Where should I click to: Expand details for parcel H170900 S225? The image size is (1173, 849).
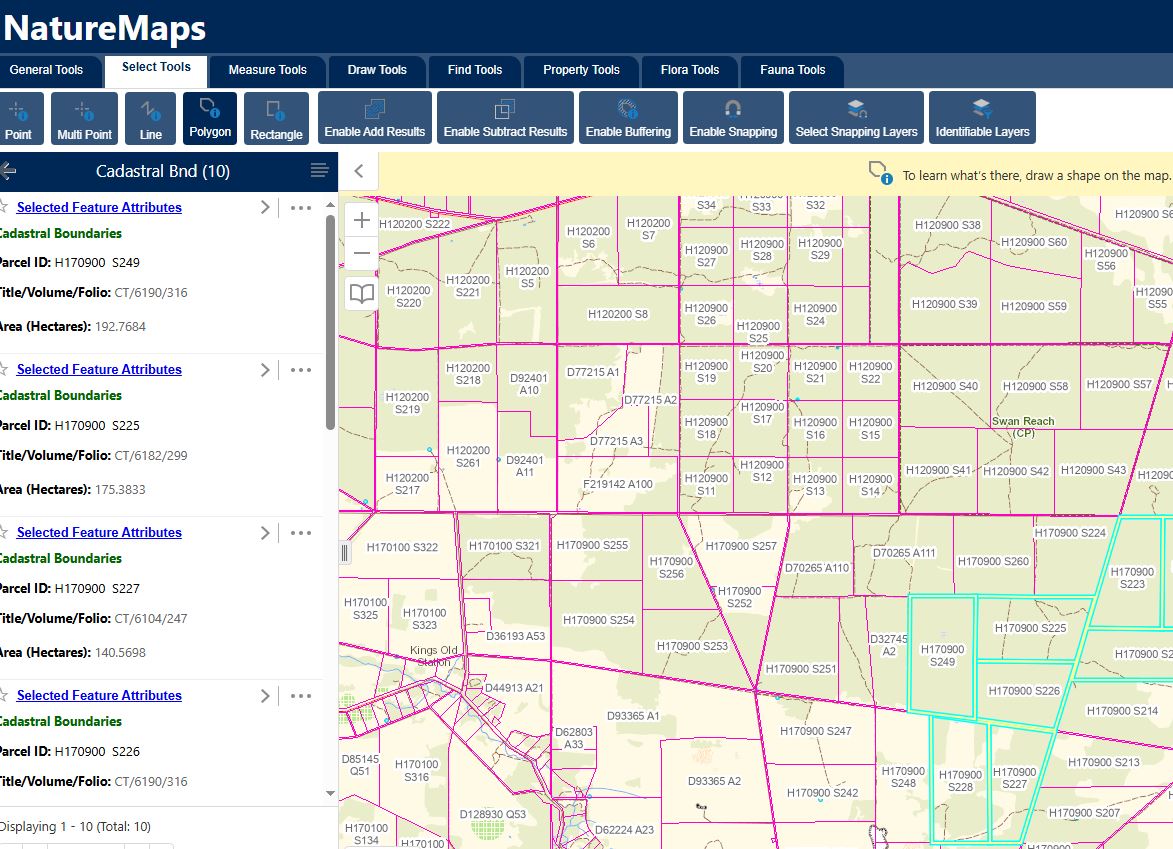(x=265, y=370)
